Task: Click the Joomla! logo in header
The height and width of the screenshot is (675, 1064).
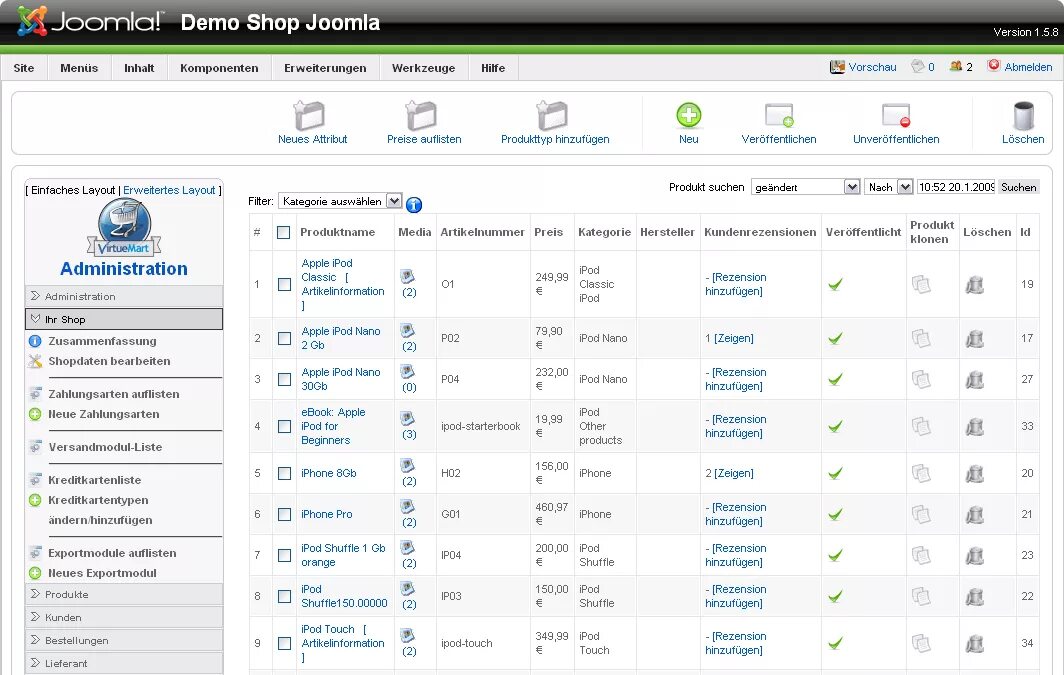Action: pos(89,21)
